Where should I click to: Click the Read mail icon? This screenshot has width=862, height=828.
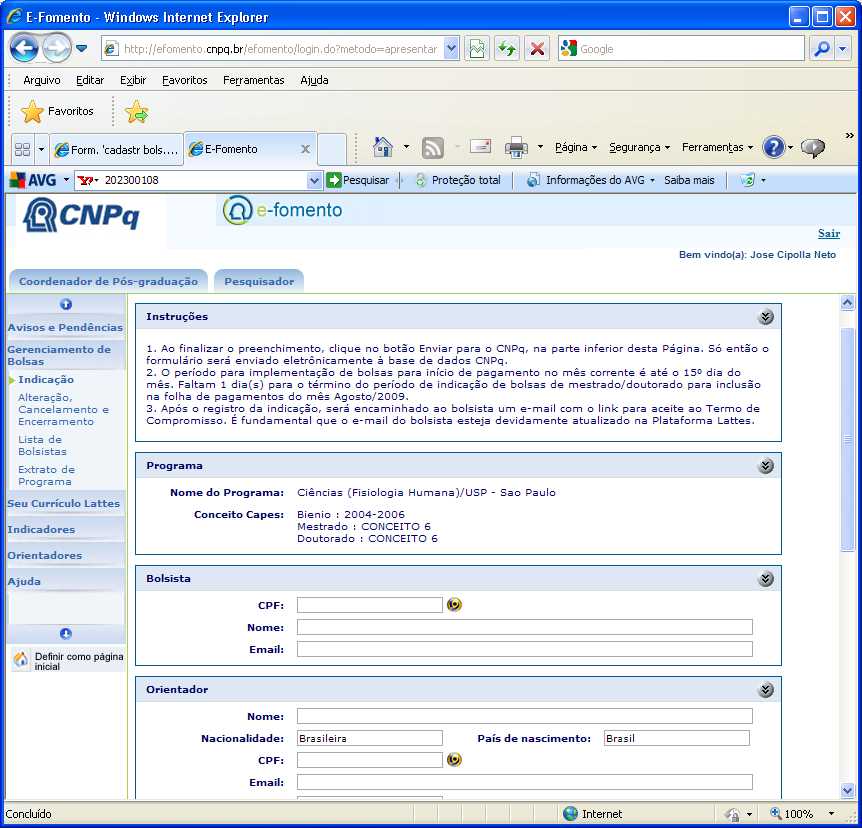tap(480, 147)
